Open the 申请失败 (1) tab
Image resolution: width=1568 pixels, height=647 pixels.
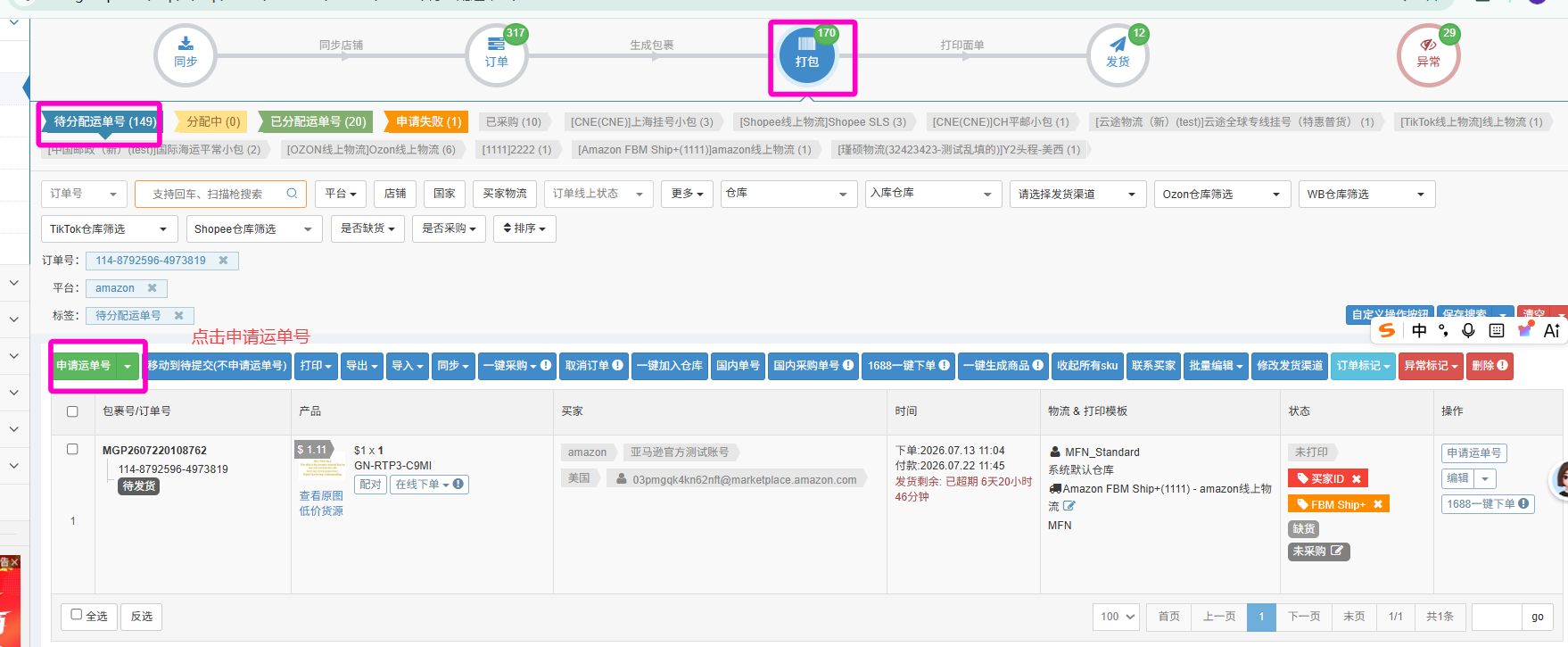428,121
